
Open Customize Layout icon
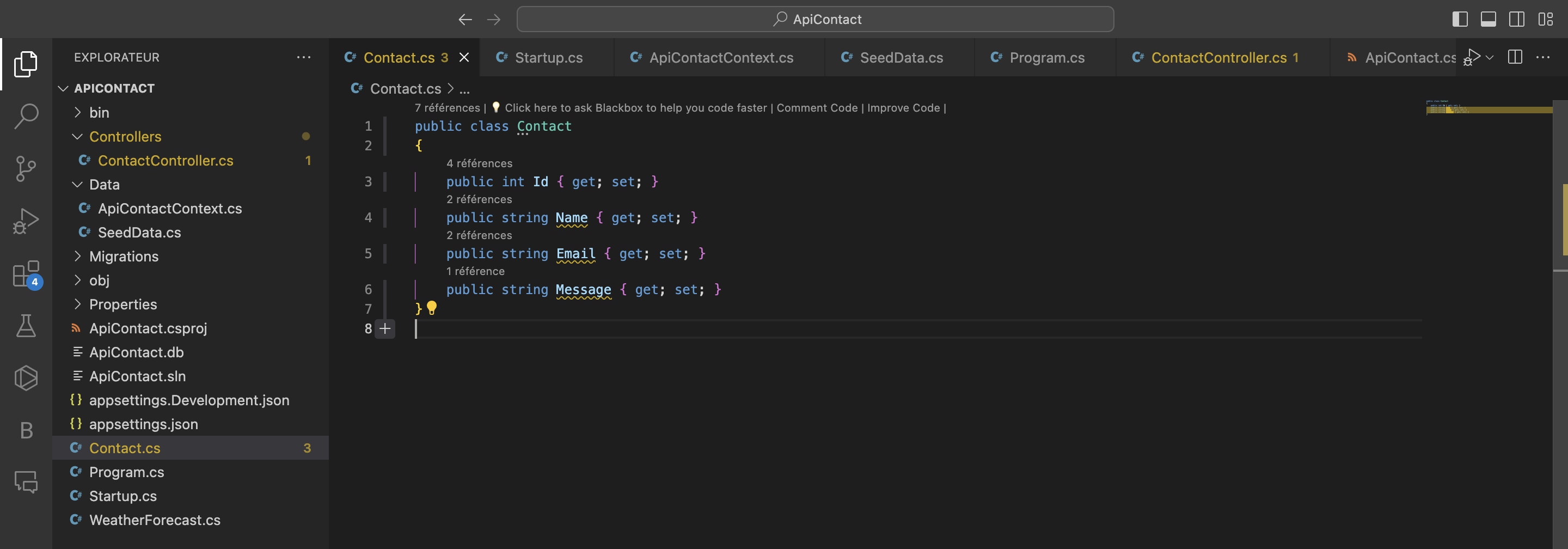click(x=1546, y=20)
